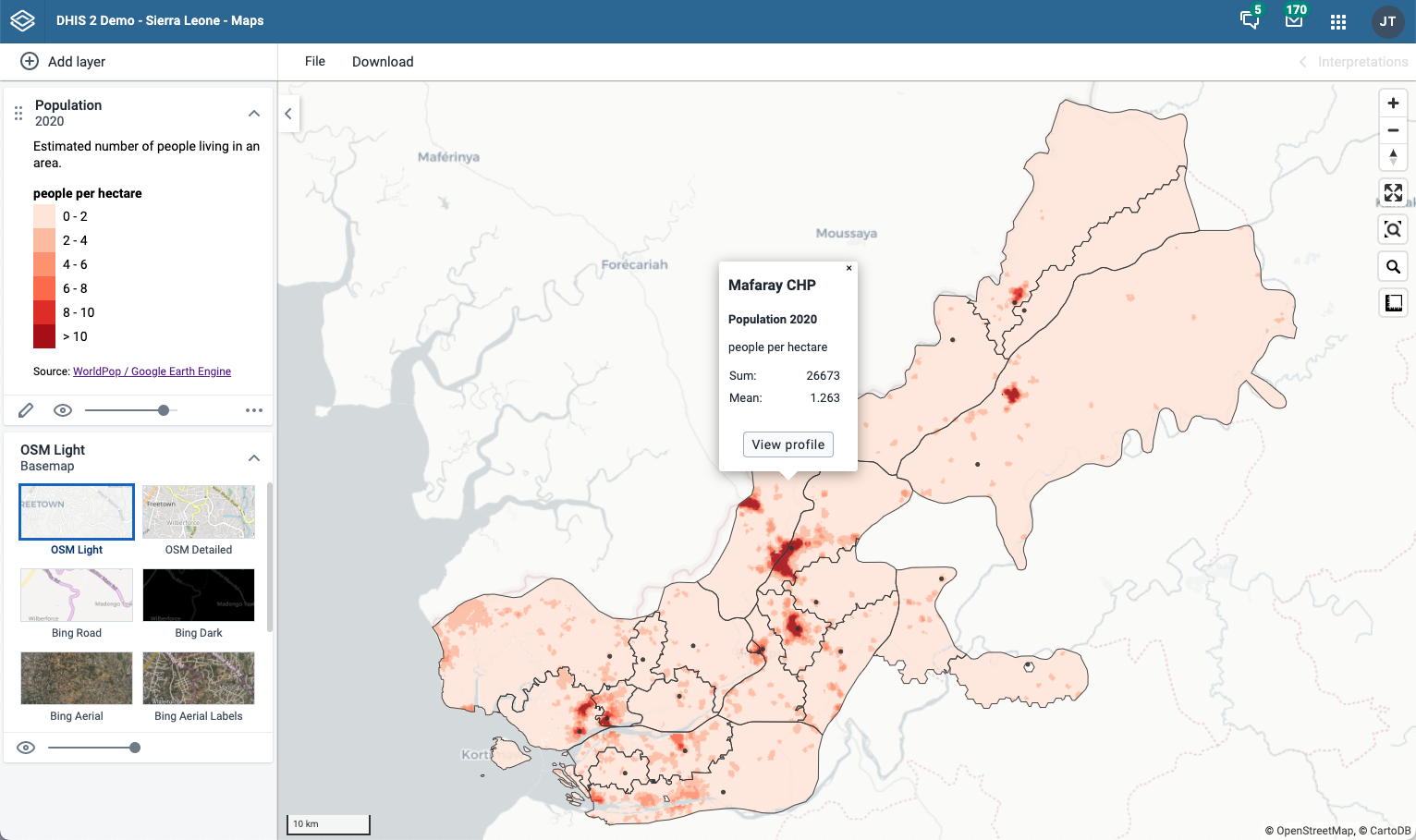
Task: Open the DHIS2 apps grid menu
Action: 1338,21
